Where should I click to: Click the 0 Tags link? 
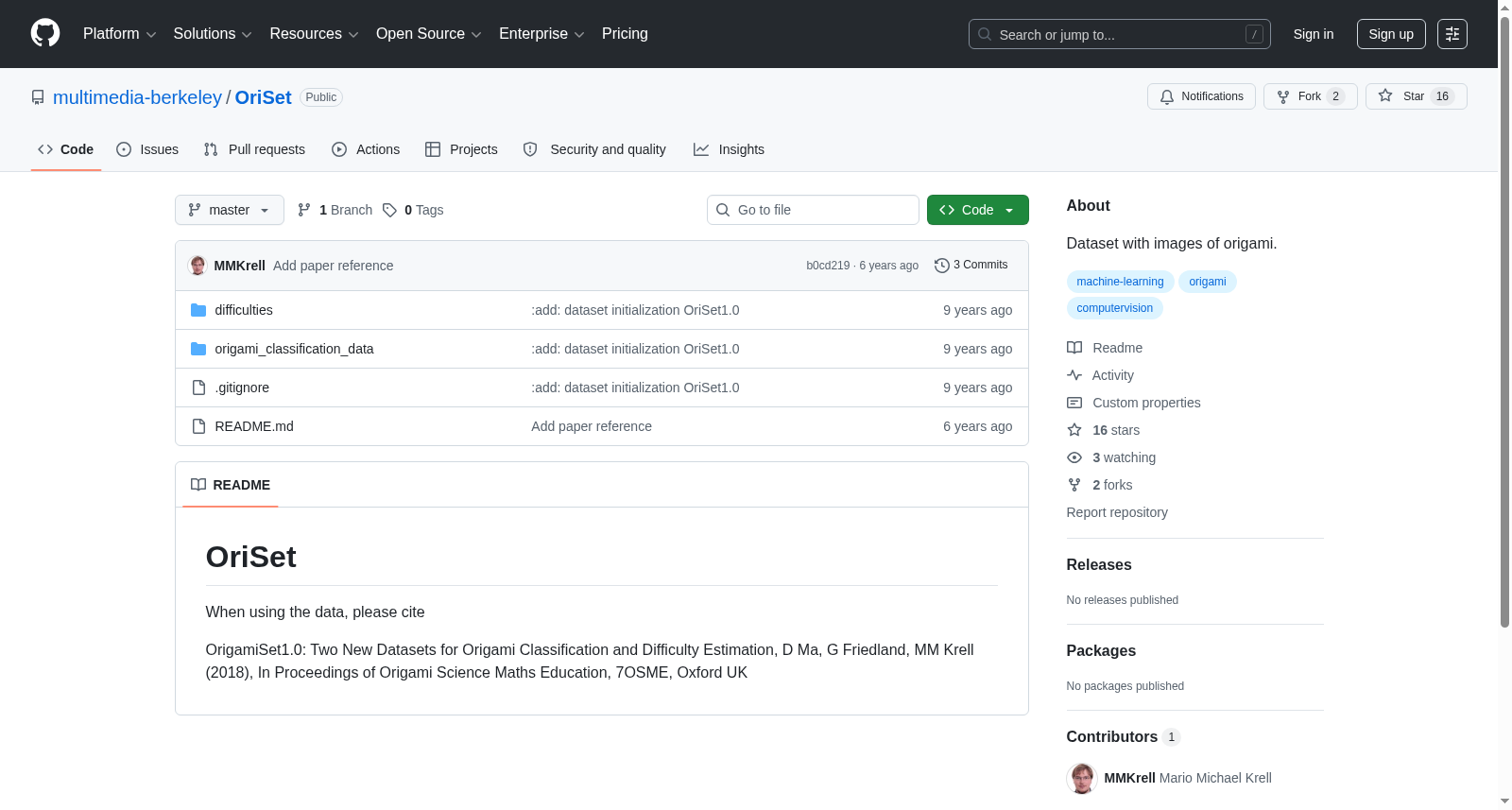[413, 210]
